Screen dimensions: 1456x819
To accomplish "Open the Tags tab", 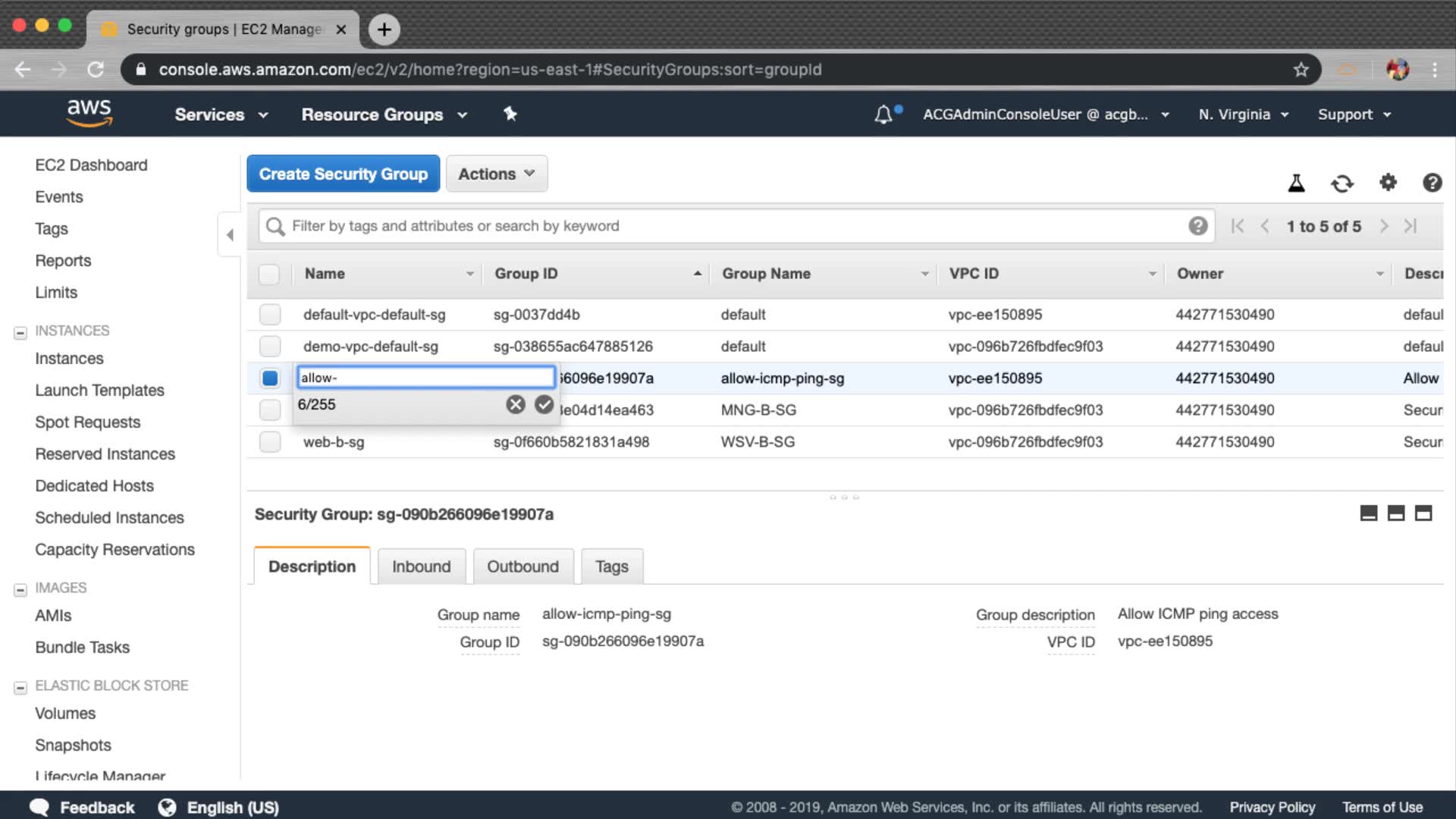I will 611,566.
